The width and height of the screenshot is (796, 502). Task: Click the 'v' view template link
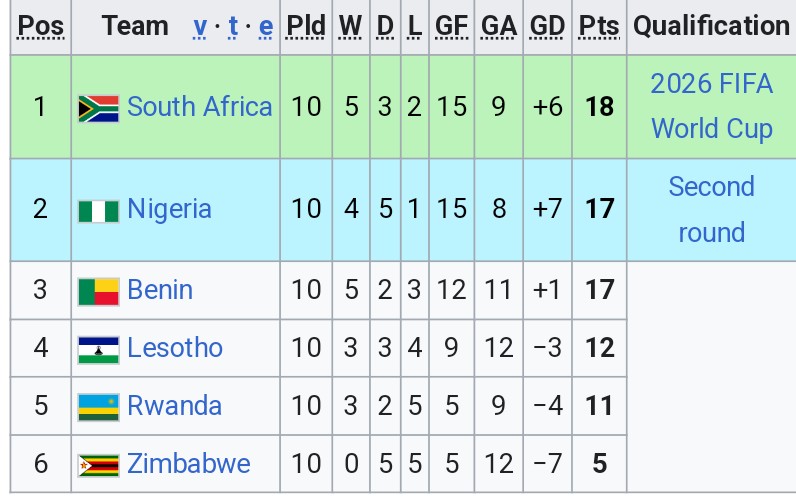click(200, 26)
